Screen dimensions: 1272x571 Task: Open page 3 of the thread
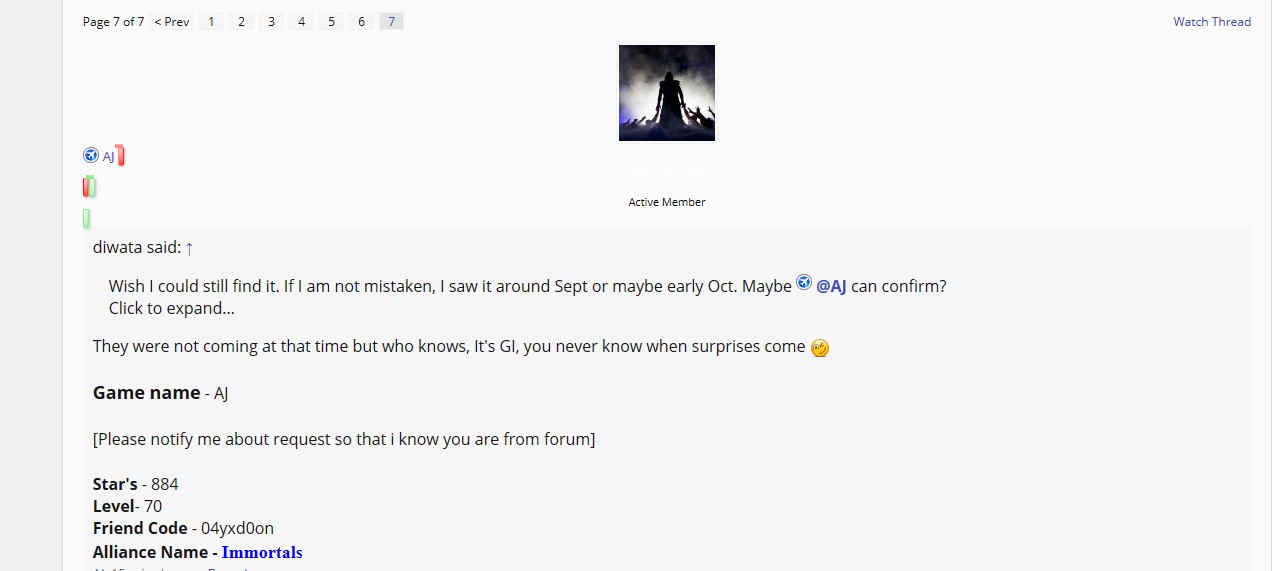point(271,21)
